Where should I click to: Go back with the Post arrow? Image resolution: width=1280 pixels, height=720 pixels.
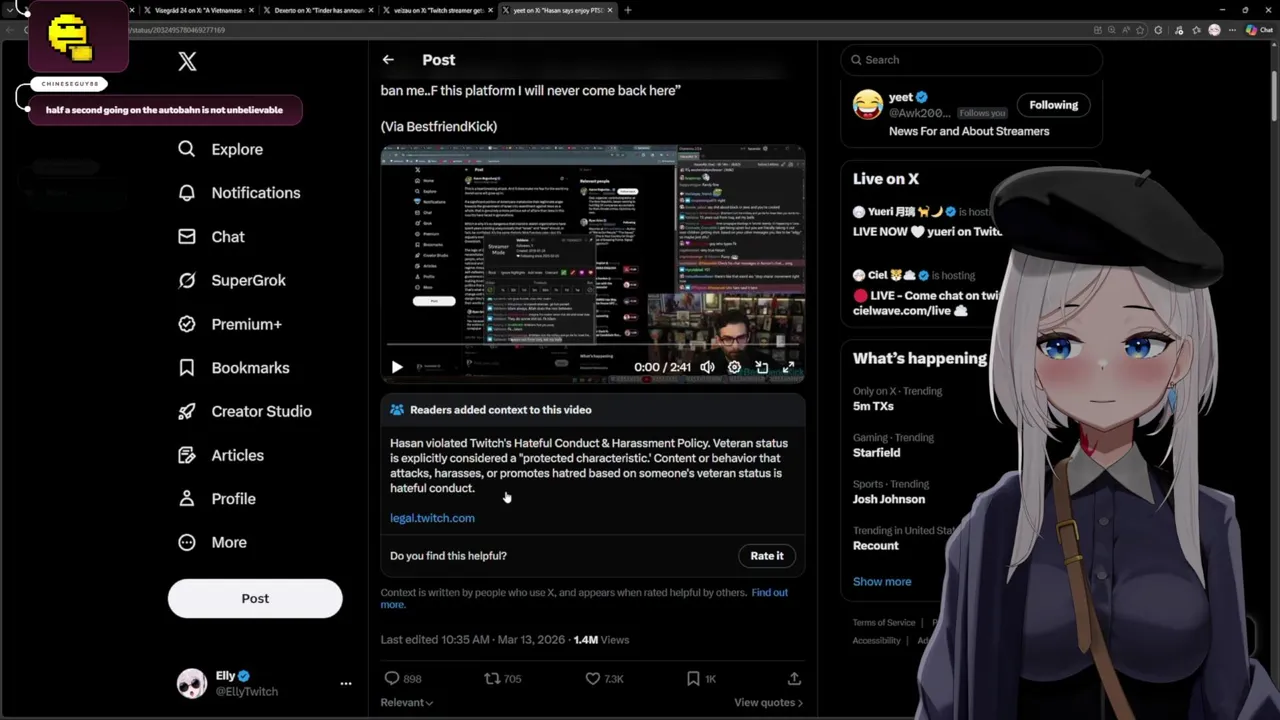388,60
